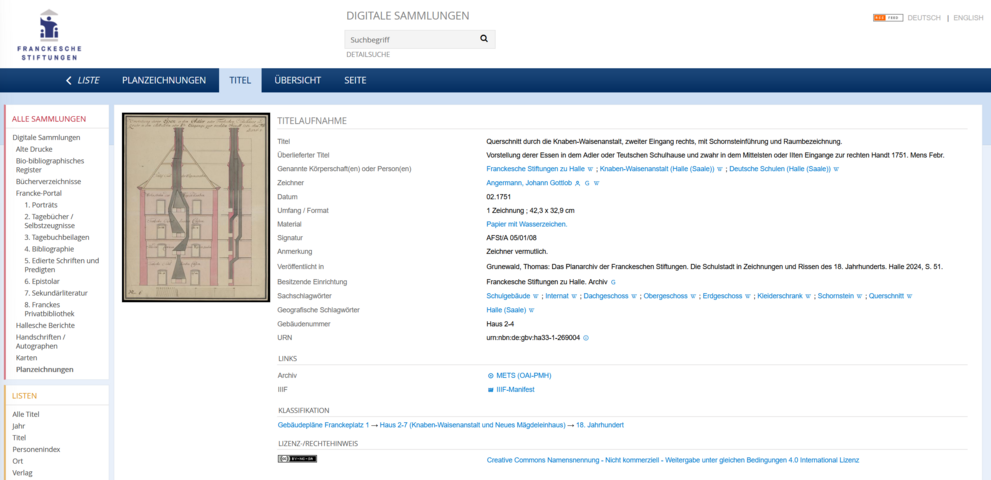Image resolution: width=991 pixels, height=480 pixels.
Task: Open Wikipedia icon after geographic keyword Halle (Saale)
Action: pos(532,311)
